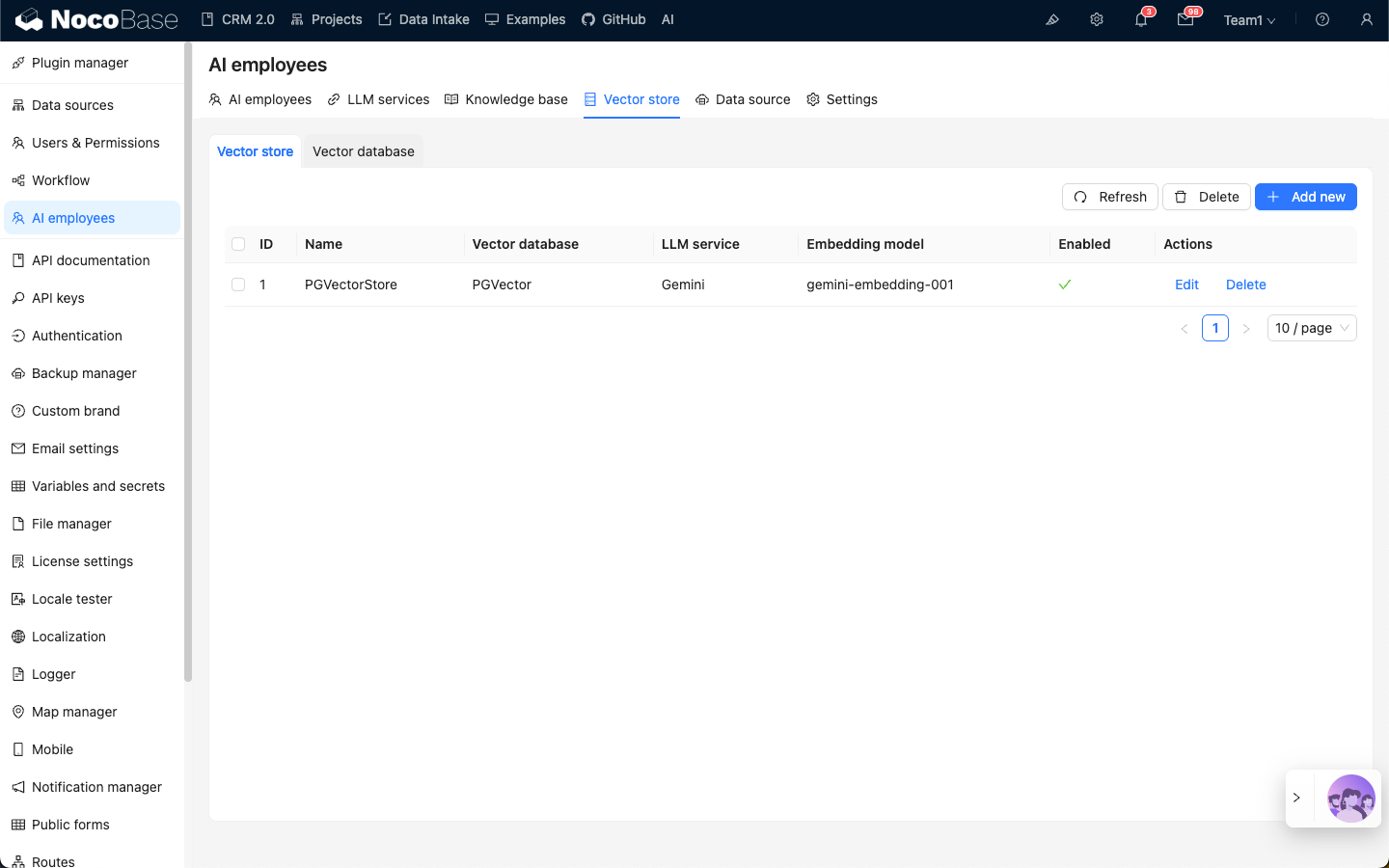
Task: Click the notification bell icon
Action: pos(1141,20)
